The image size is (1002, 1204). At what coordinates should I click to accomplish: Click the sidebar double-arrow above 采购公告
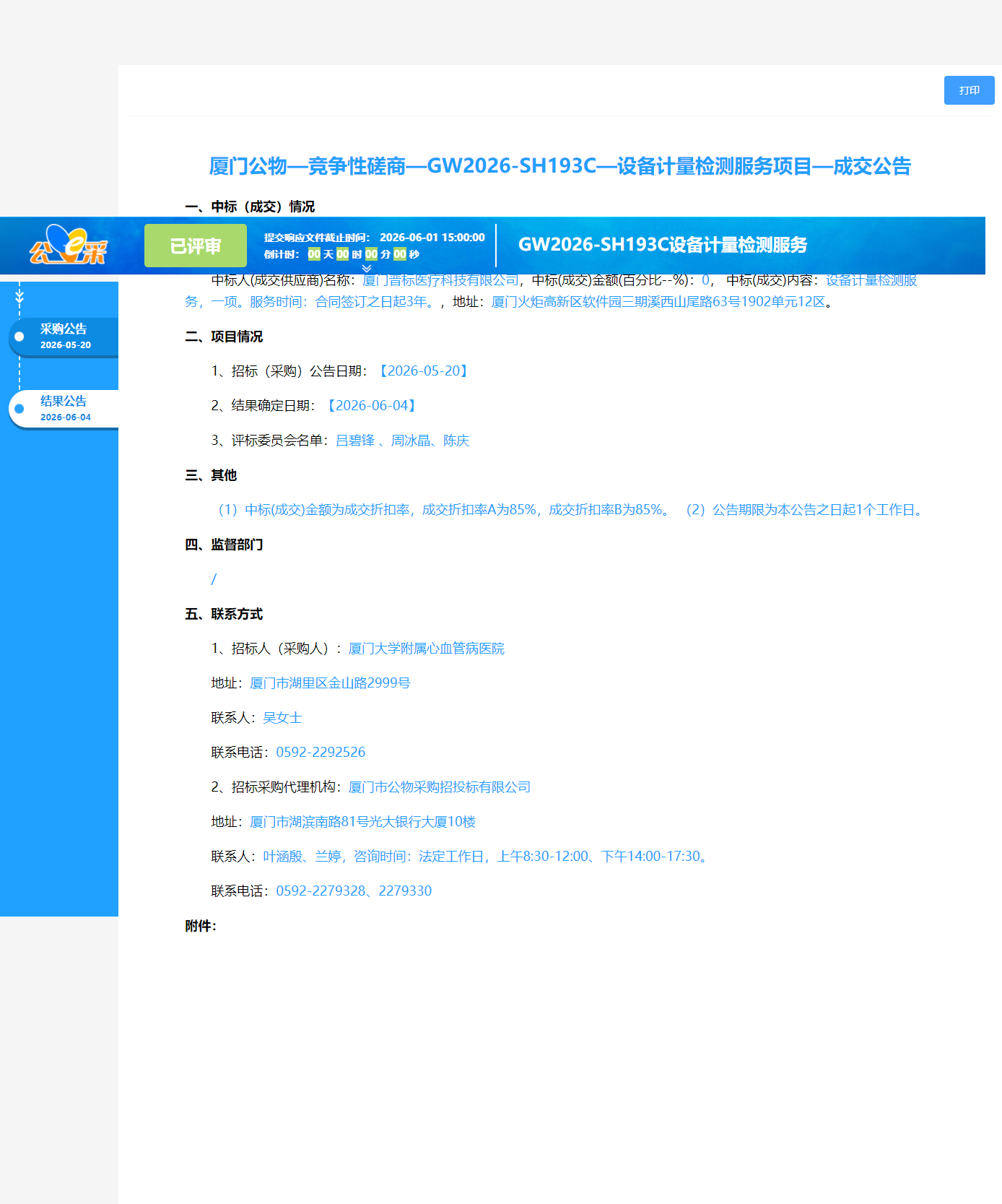coord(19,297)
